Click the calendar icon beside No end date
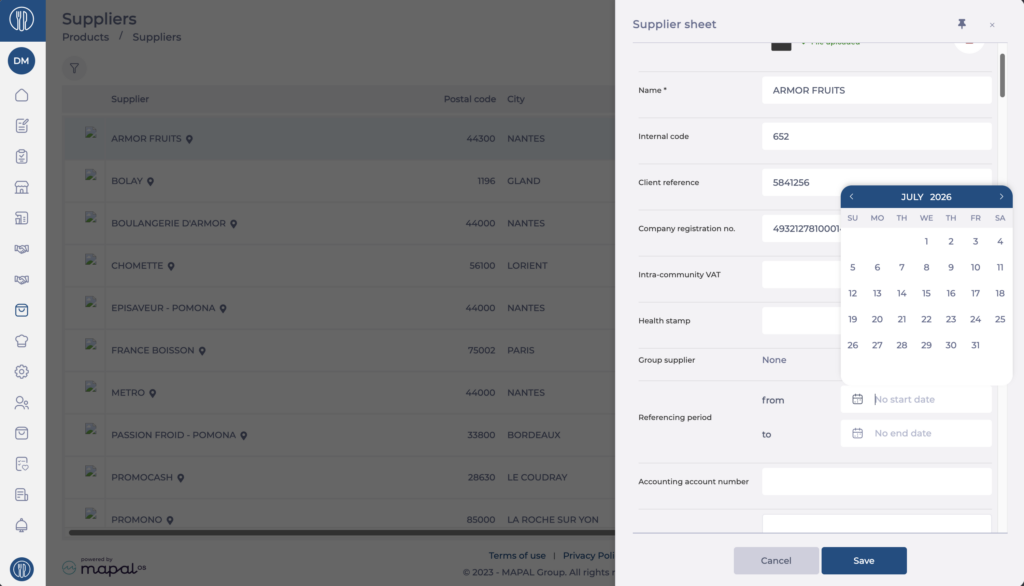The width and height of the screenshot is (1024, 586). click(857, 433)
